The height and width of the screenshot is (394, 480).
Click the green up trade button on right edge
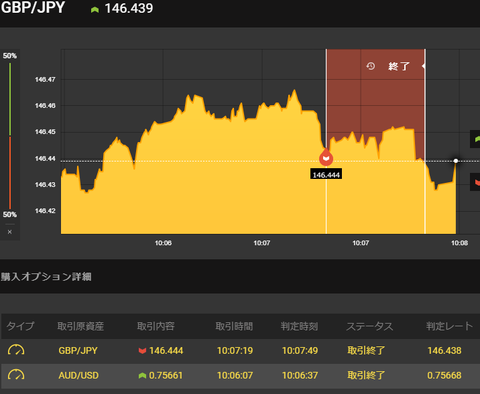click(x=475, y=139)
